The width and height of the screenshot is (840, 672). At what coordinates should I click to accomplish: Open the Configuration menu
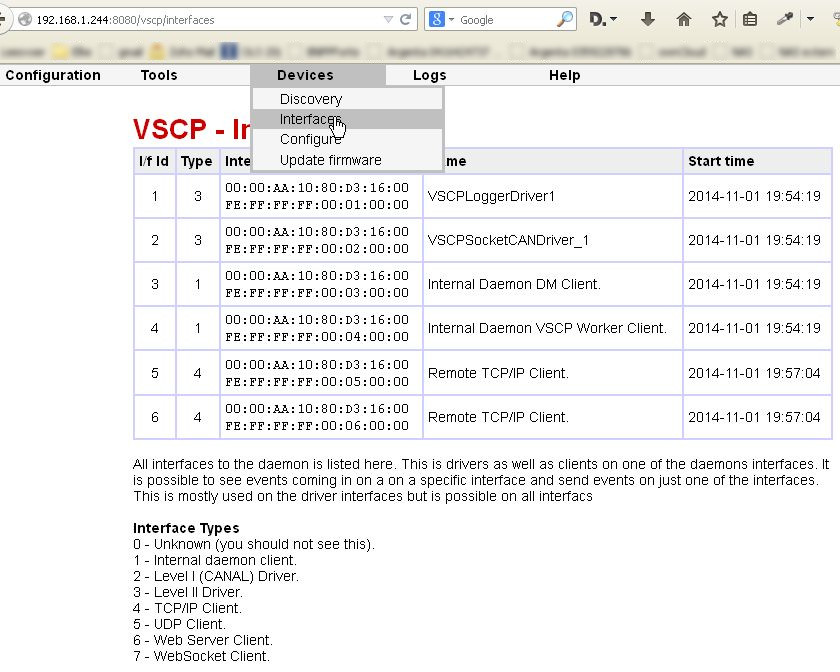(53, 75)
